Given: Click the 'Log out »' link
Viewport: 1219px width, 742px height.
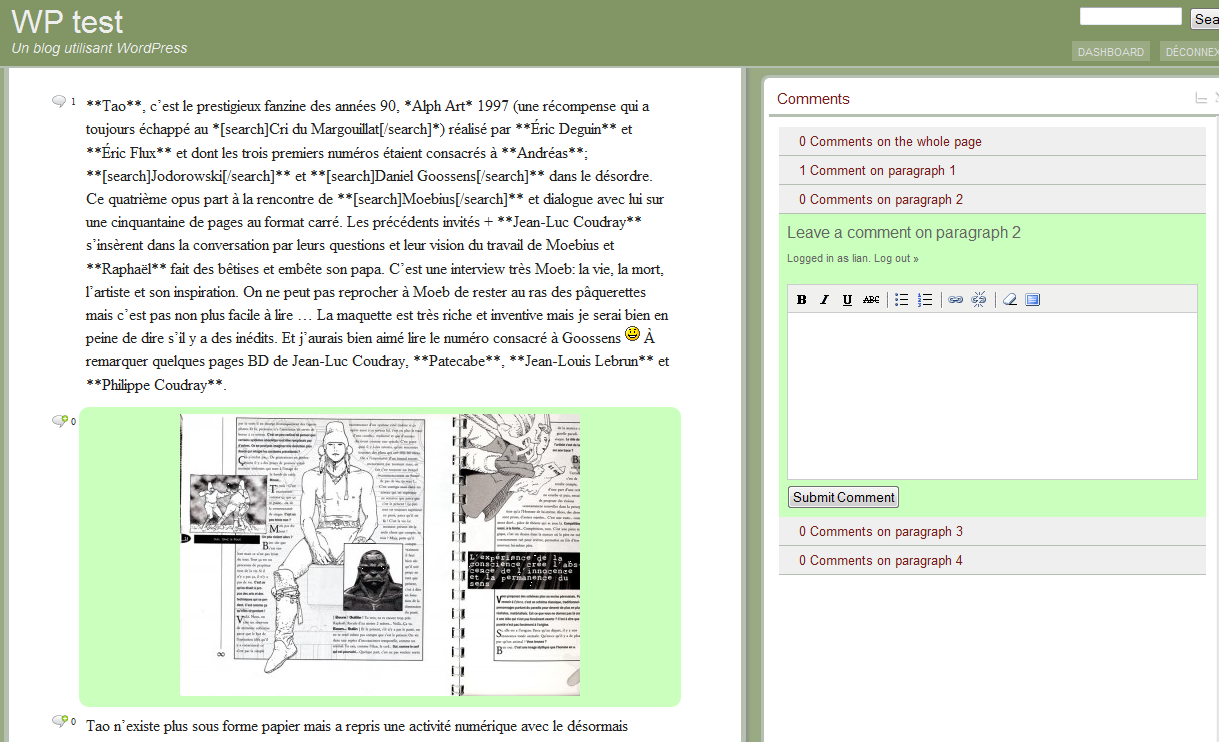Looking at the screenshot, I should tap(896, 259).
